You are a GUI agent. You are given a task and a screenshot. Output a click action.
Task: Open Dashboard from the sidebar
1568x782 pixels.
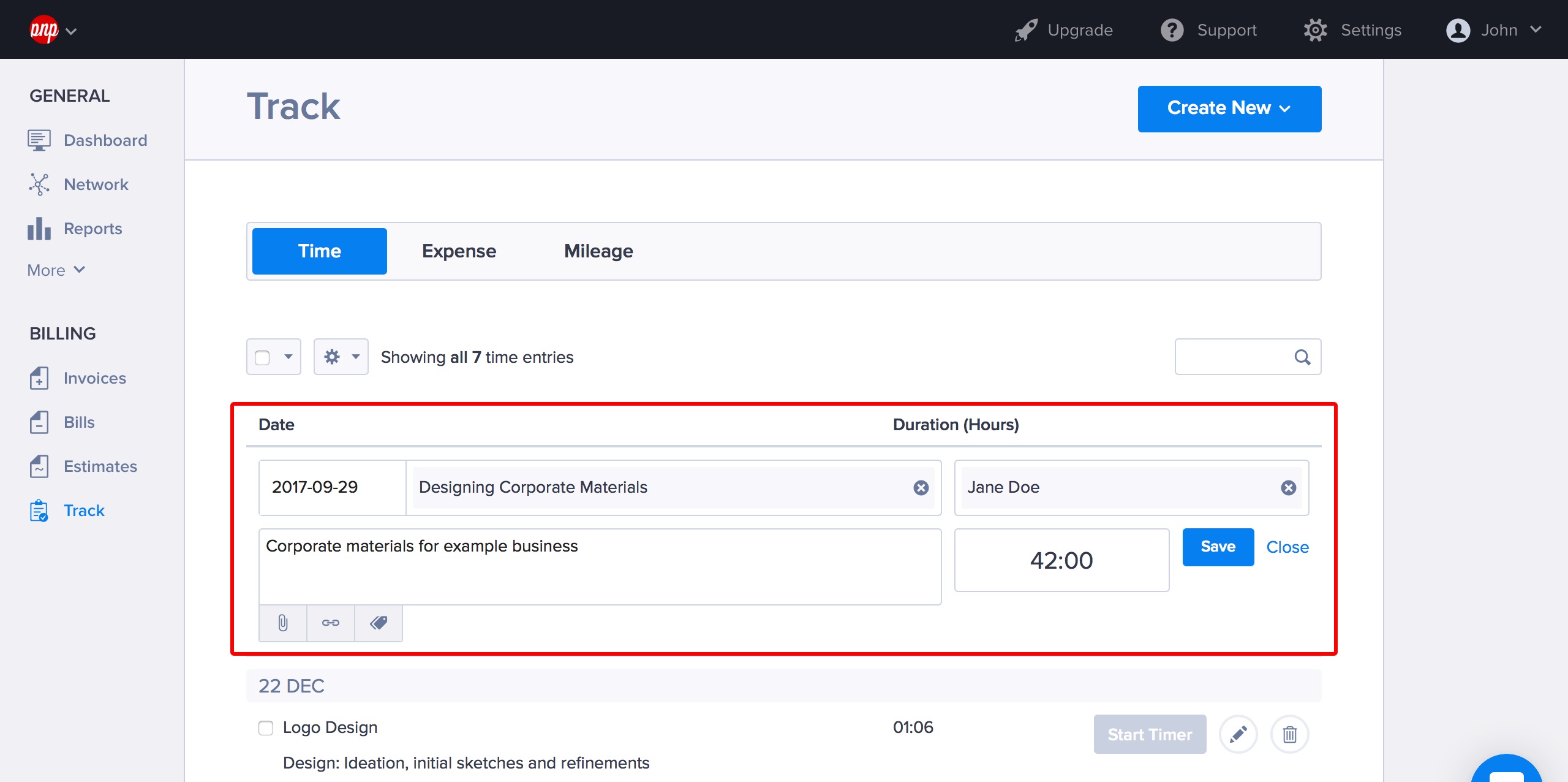(x=105, y=140)
